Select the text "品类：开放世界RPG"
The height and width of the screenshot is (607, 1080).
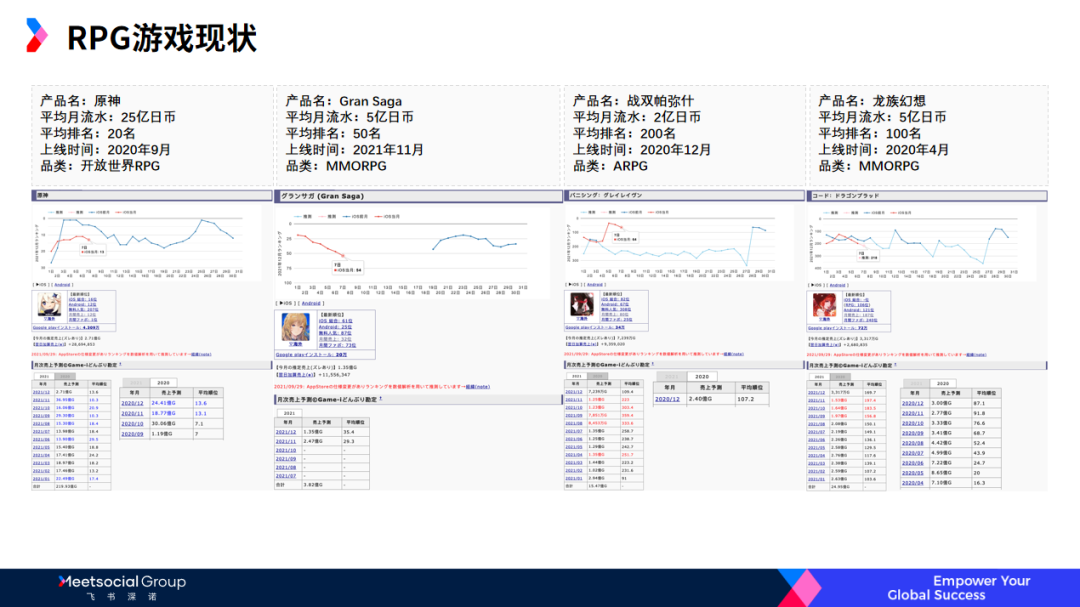[100, 166]
